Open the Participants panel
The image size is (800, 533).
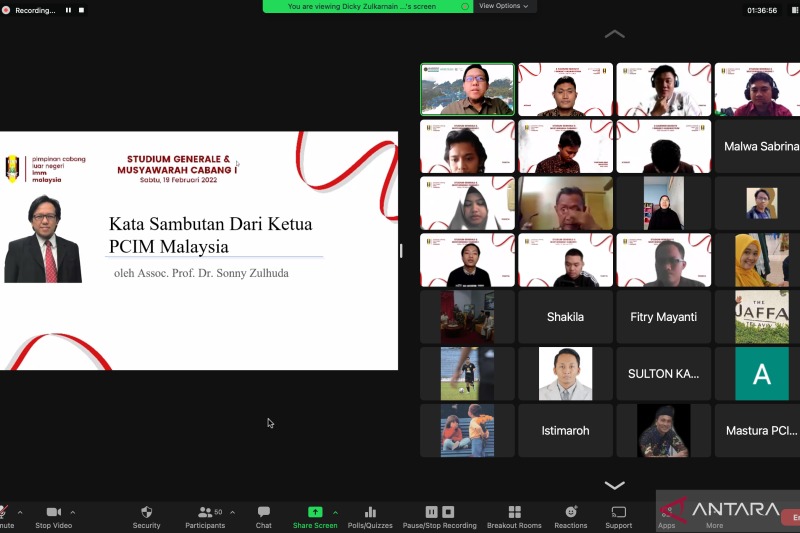205,517
